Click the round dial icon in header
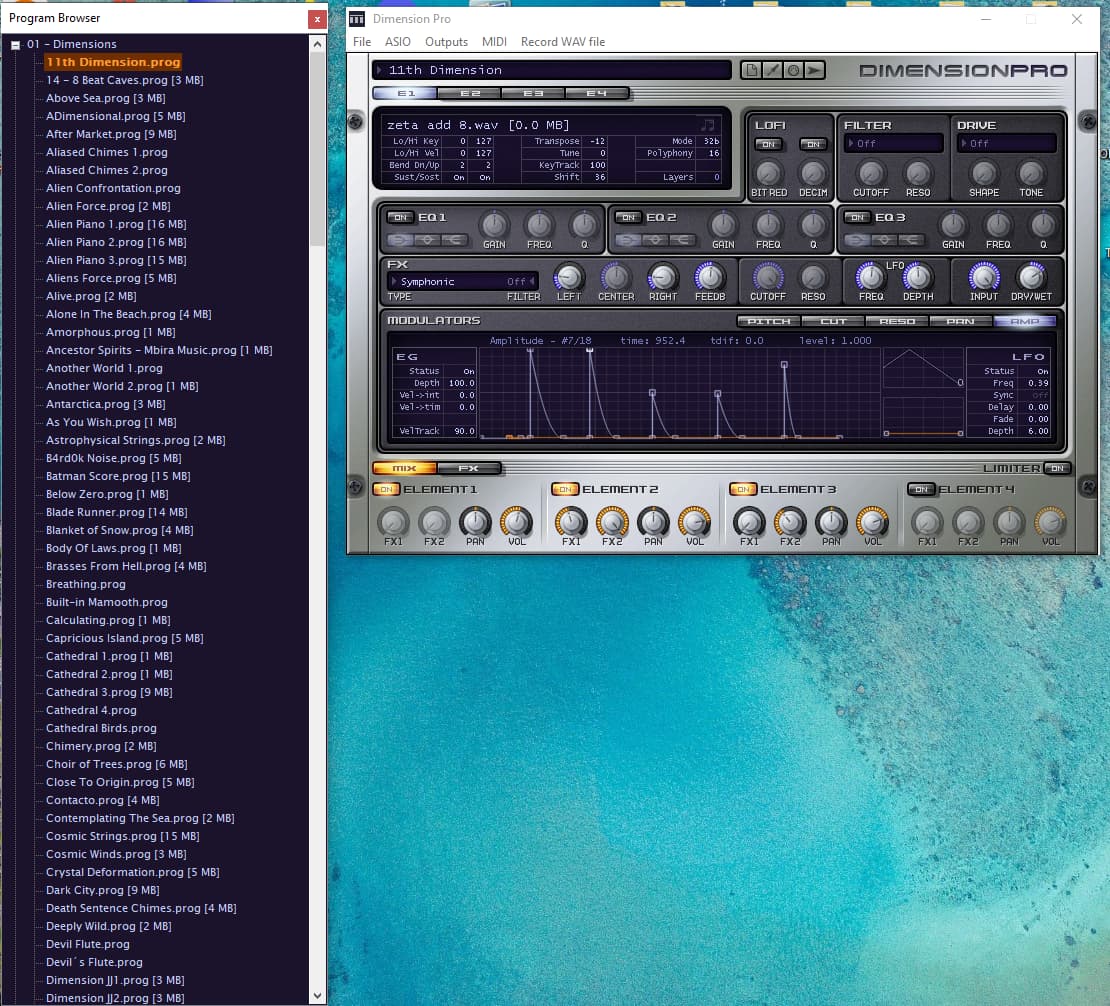Screen dimensions: 1110x1006 pos(794,70)
